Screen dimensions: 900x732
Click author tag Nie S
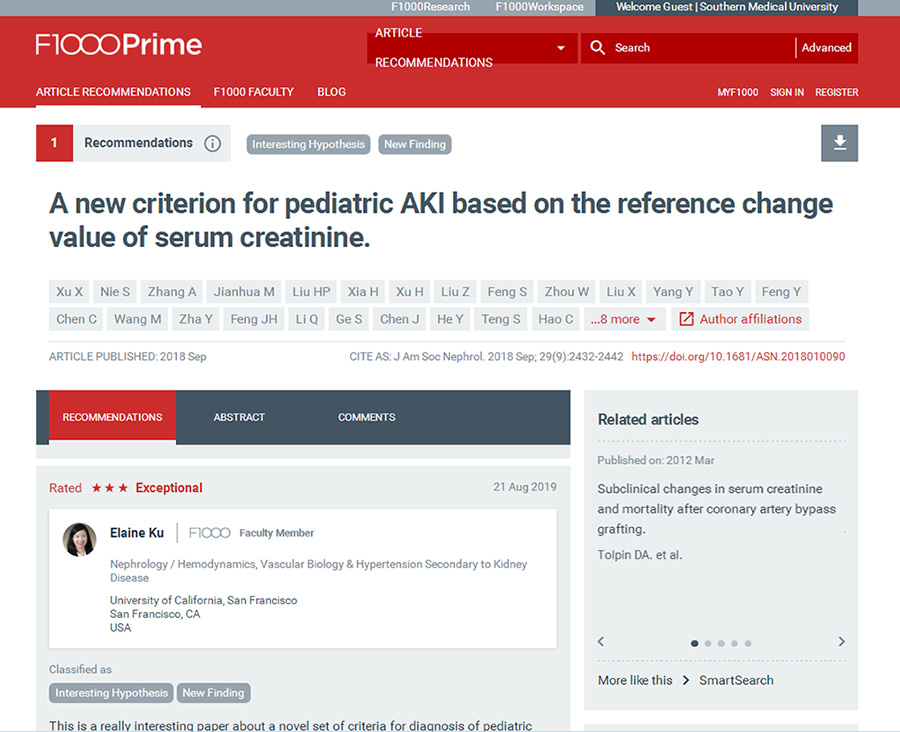[115, 292]
